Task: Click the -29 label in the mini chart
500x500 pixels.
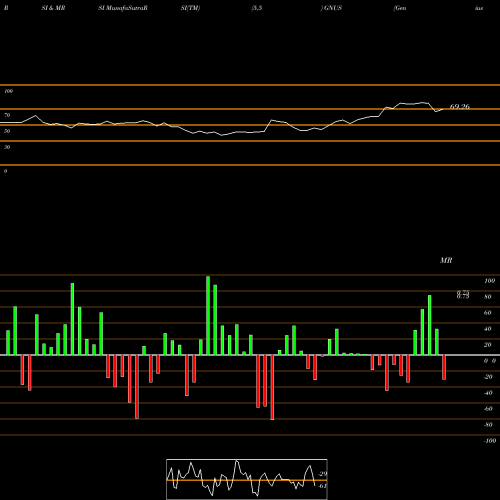Action: 323,474
